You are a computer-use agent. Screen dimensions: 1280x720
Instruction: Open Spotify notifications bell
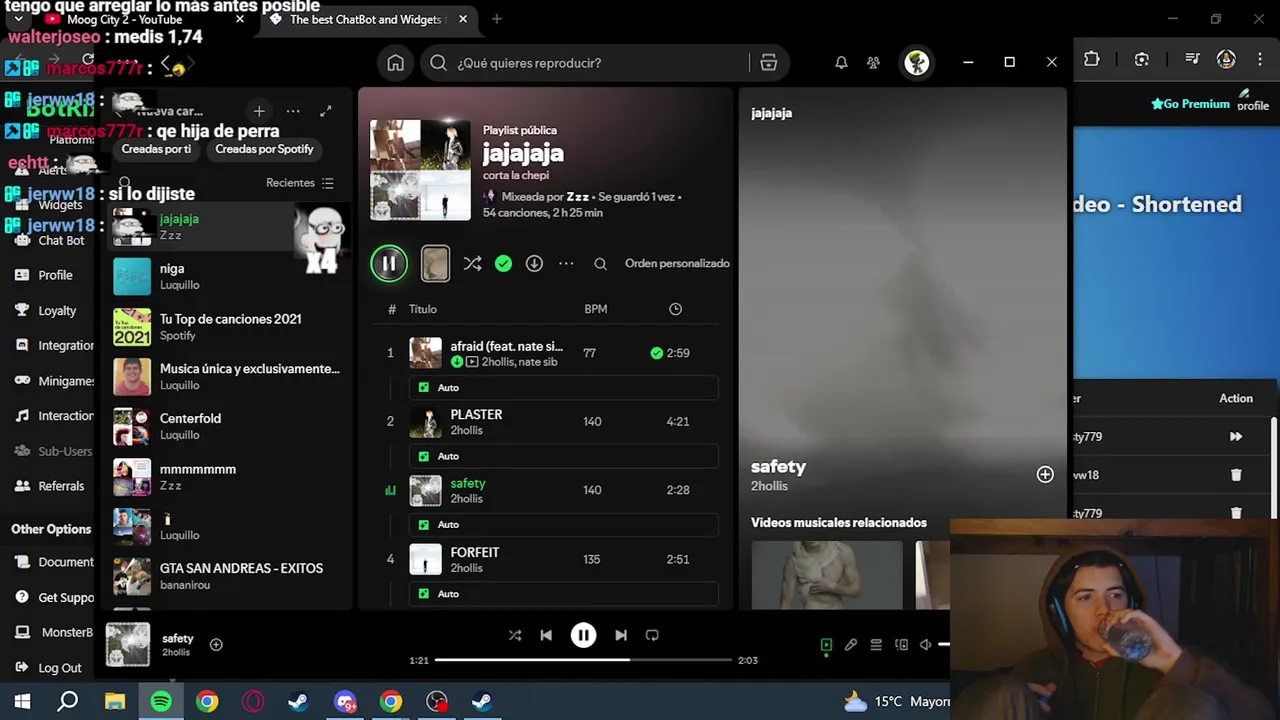(841, 63)
